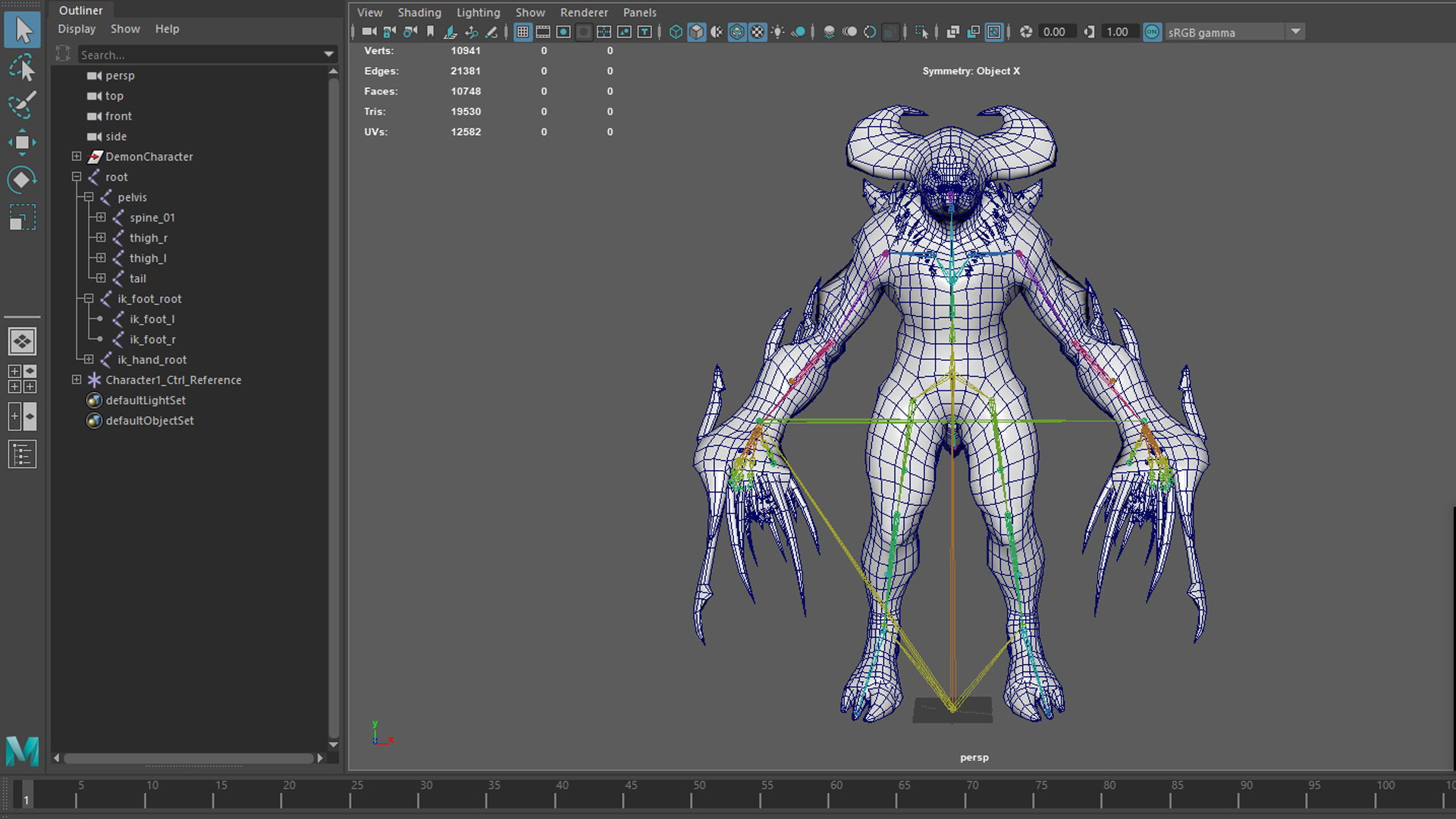1456x819 pixels.
Task: Toggle the Isolate Select icon
Action: tap(921, 32)
